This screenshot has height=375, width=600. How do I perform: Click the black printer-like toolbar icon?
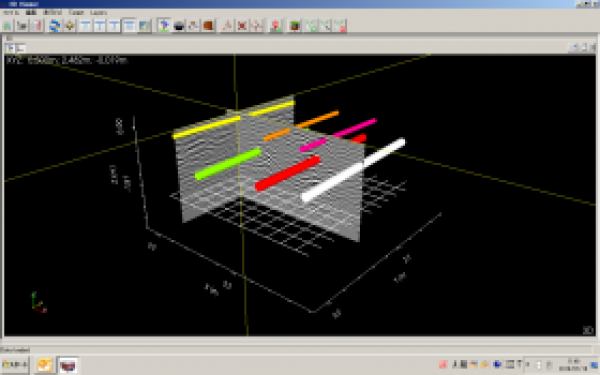(179, 26)
